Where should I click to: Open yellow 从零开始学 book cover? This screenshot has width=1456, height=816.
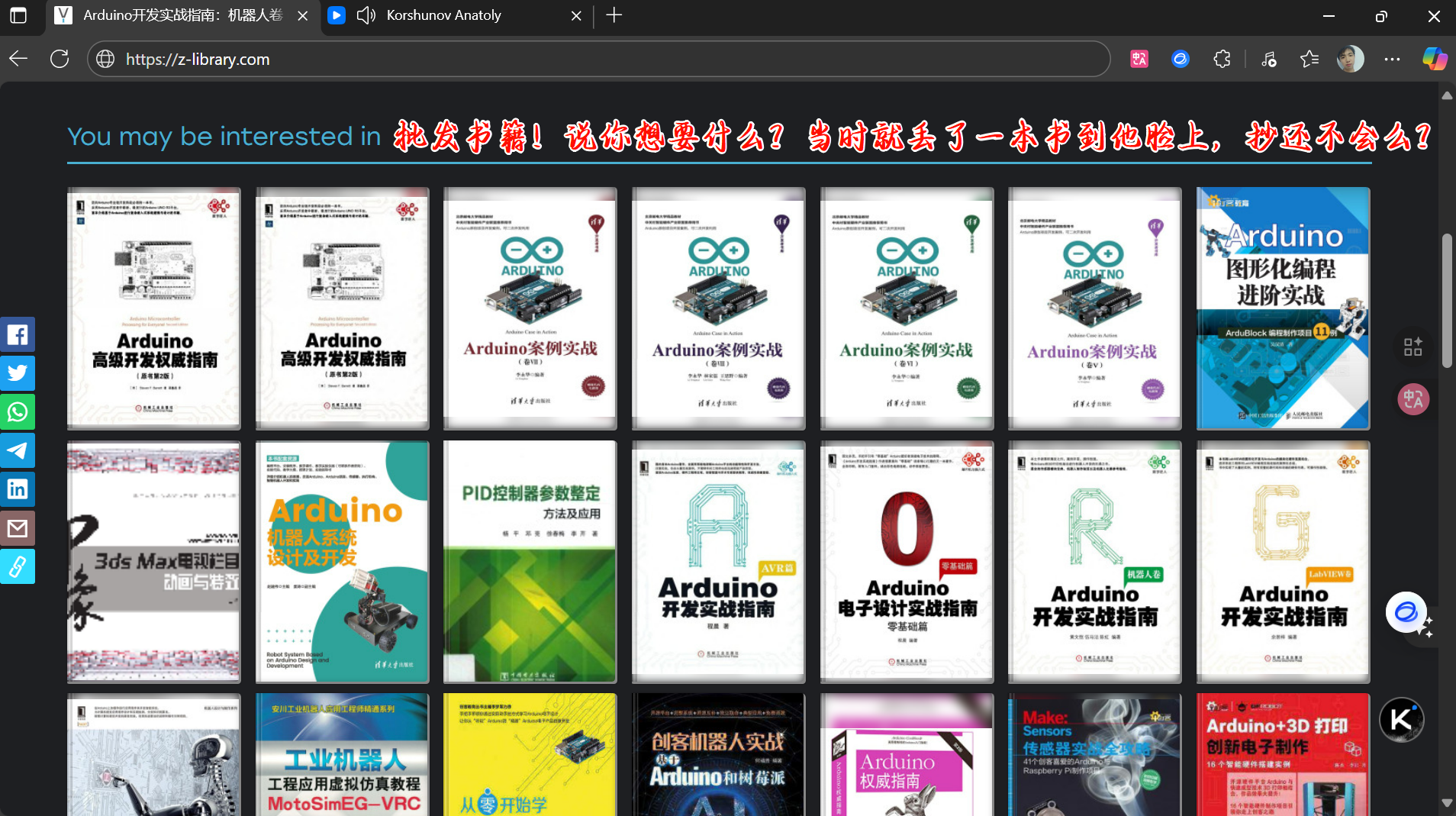530,754
